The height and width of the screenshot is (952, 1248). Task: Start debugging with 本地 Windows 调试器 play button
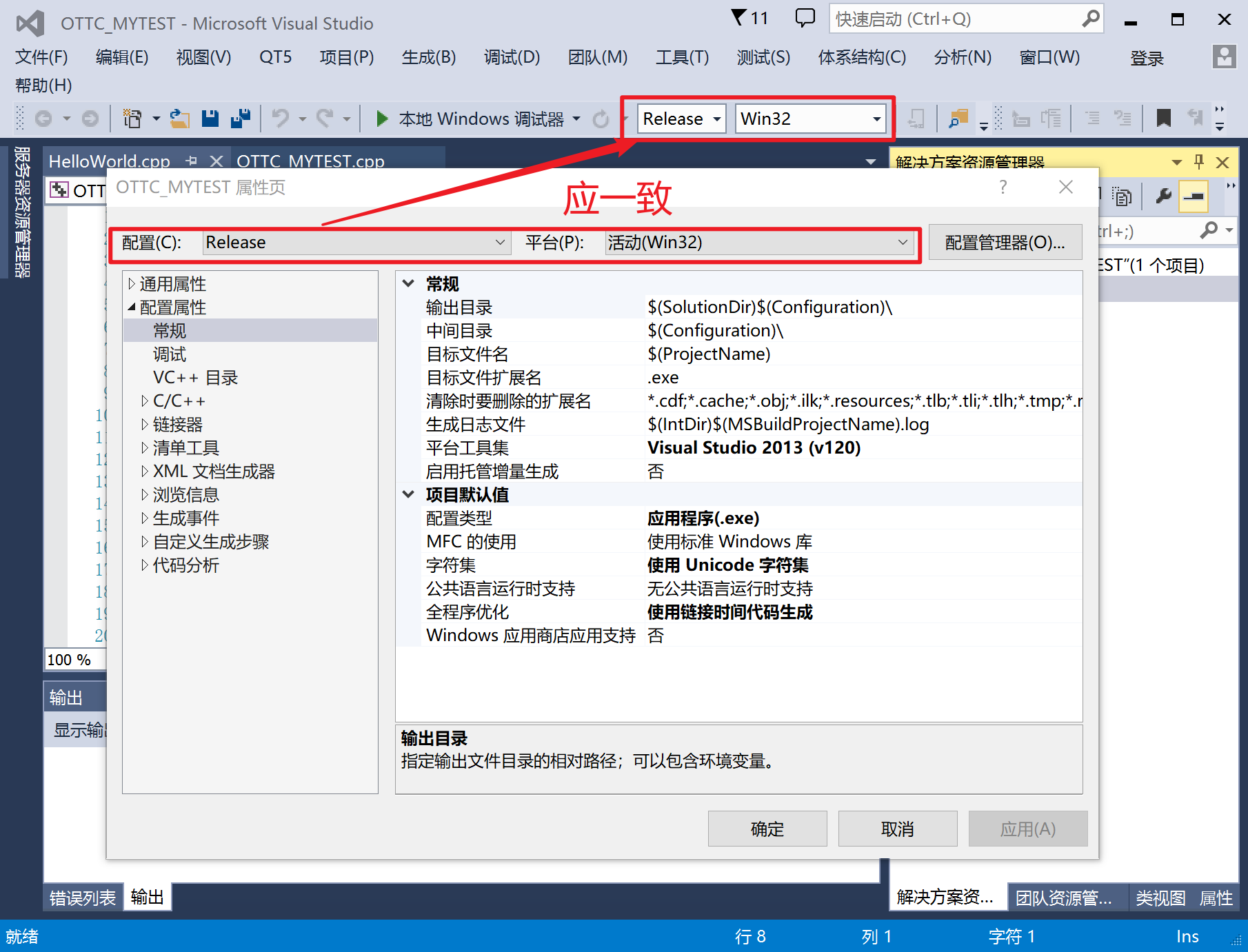point(382,118)
